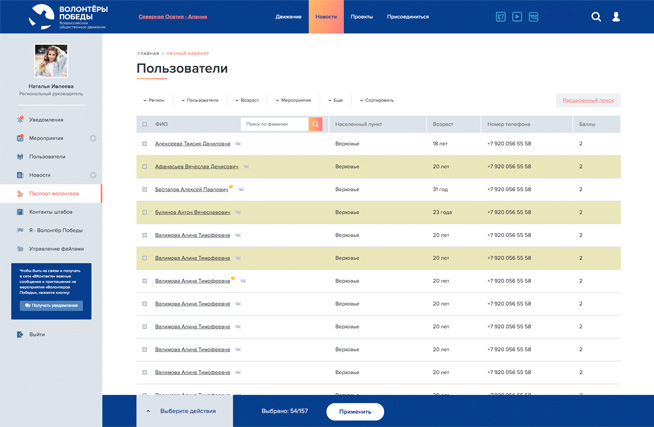Toggle the select-all checkbox beside ФИО
This screenshot has height=427, width=654.
[x=145, y=125]
